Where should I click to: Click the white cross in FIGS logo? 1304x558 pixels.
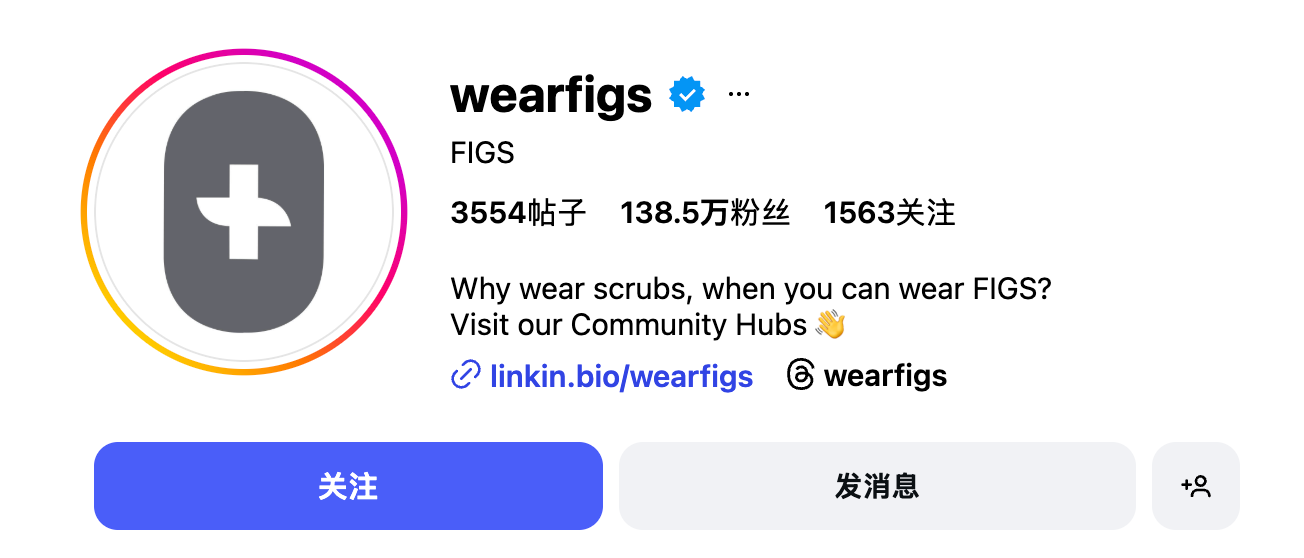[x=244, y=212]
